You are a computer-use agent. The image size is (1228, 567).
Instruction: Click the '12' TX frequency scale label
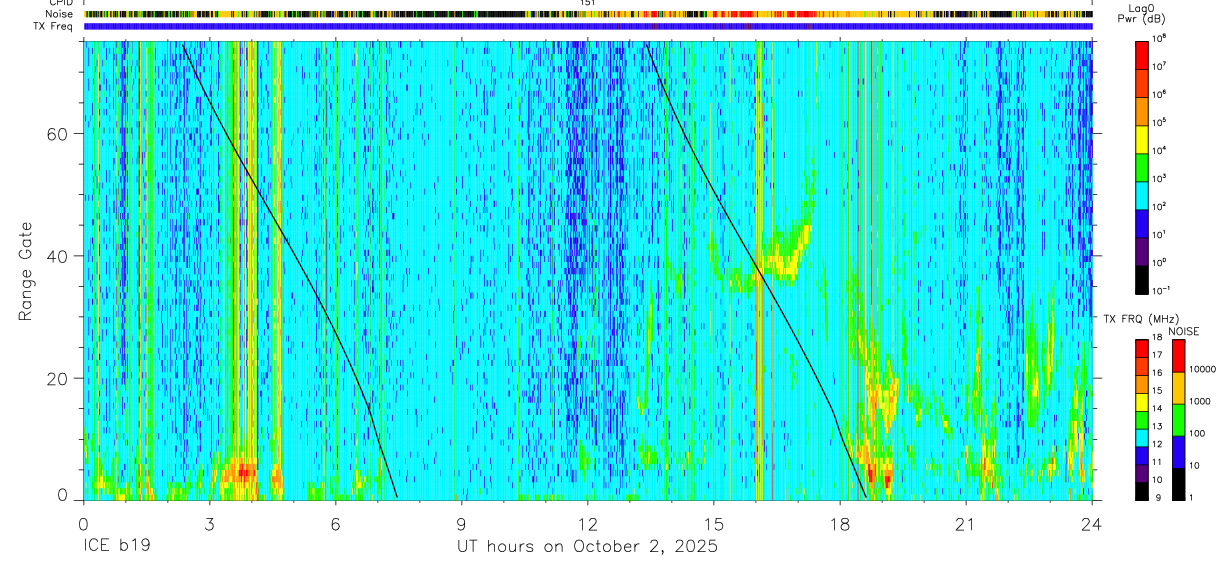point(1158,444)
